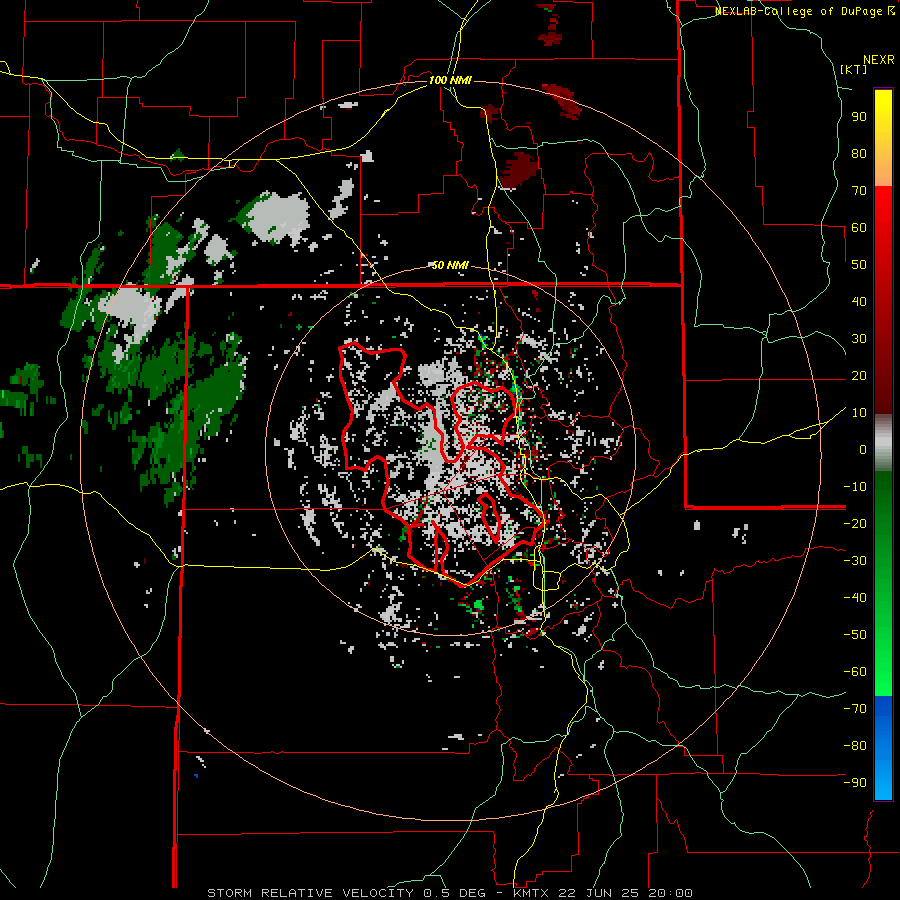Click the 50 value on velocity scale
This screenshot has width=900, height=900.
click(859, 265)
